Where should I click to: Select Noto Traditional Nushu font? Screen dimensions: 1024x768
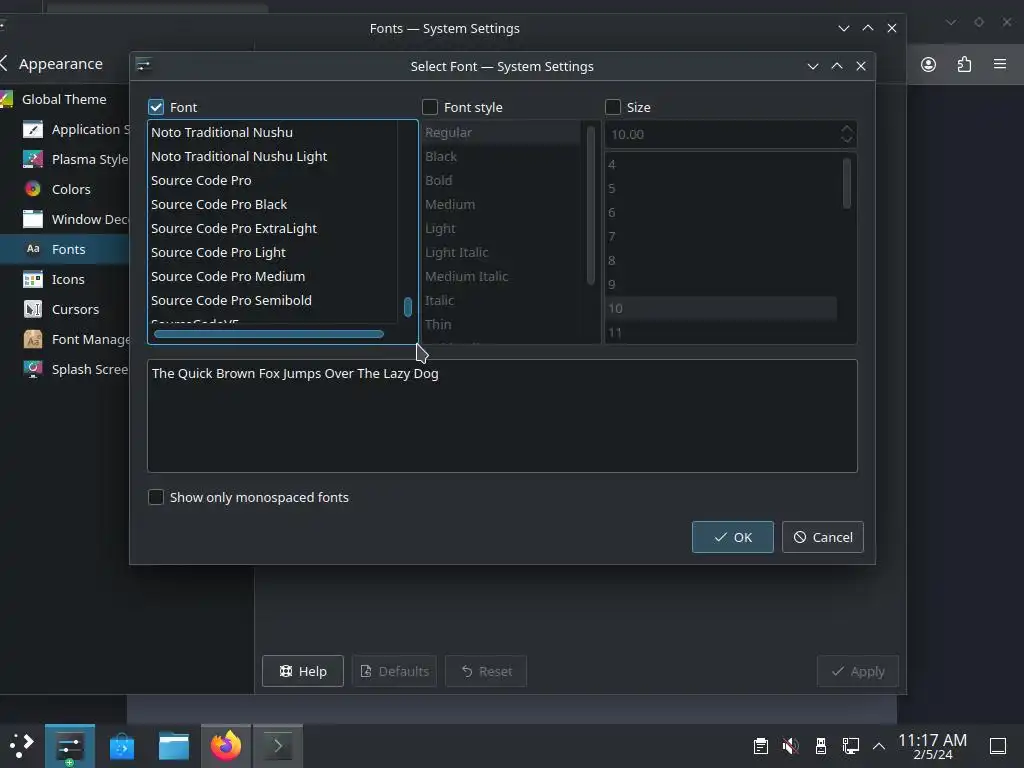pos(273,133)
